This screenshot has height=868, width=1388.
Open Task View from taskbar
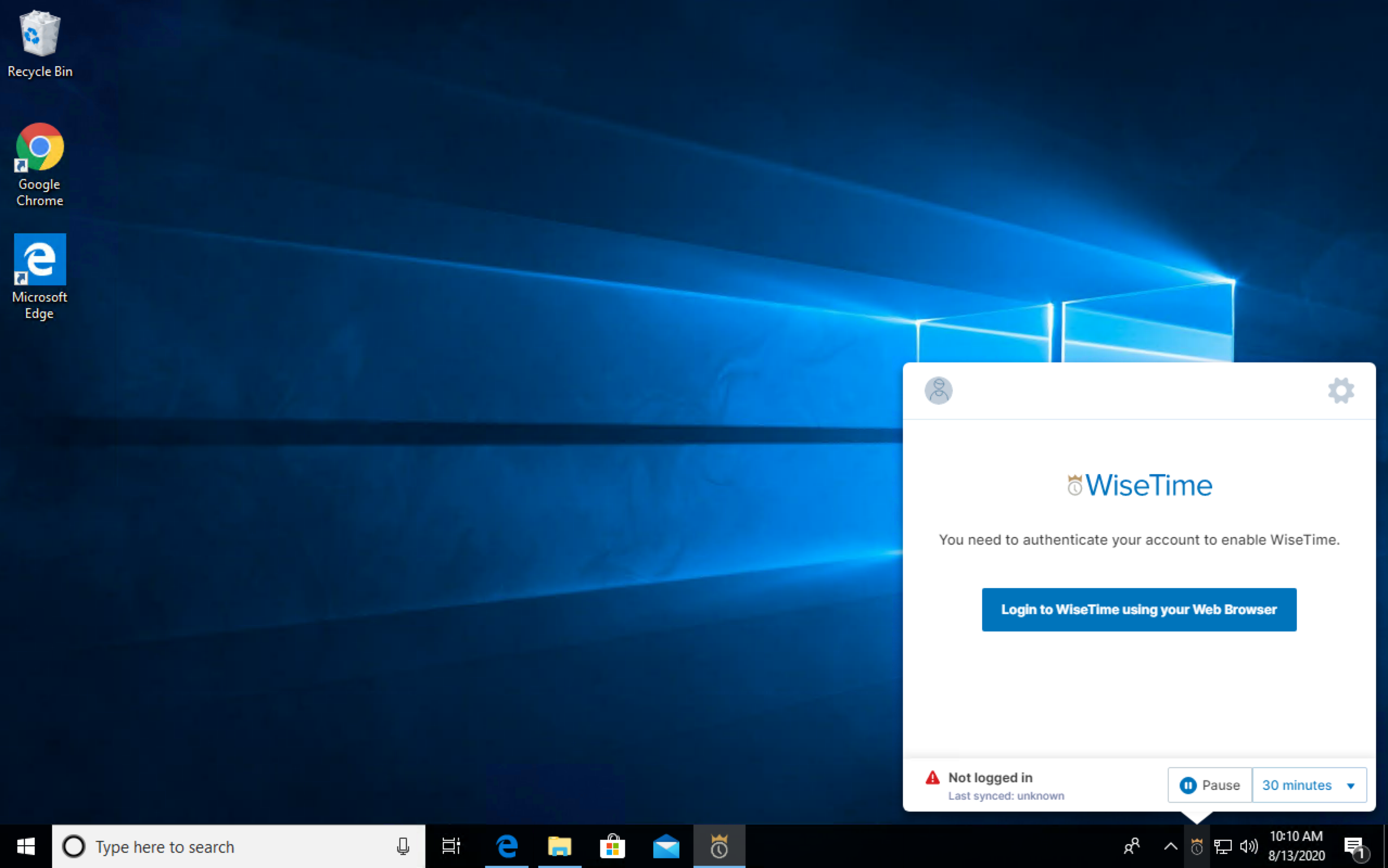(x=451, y=846)
